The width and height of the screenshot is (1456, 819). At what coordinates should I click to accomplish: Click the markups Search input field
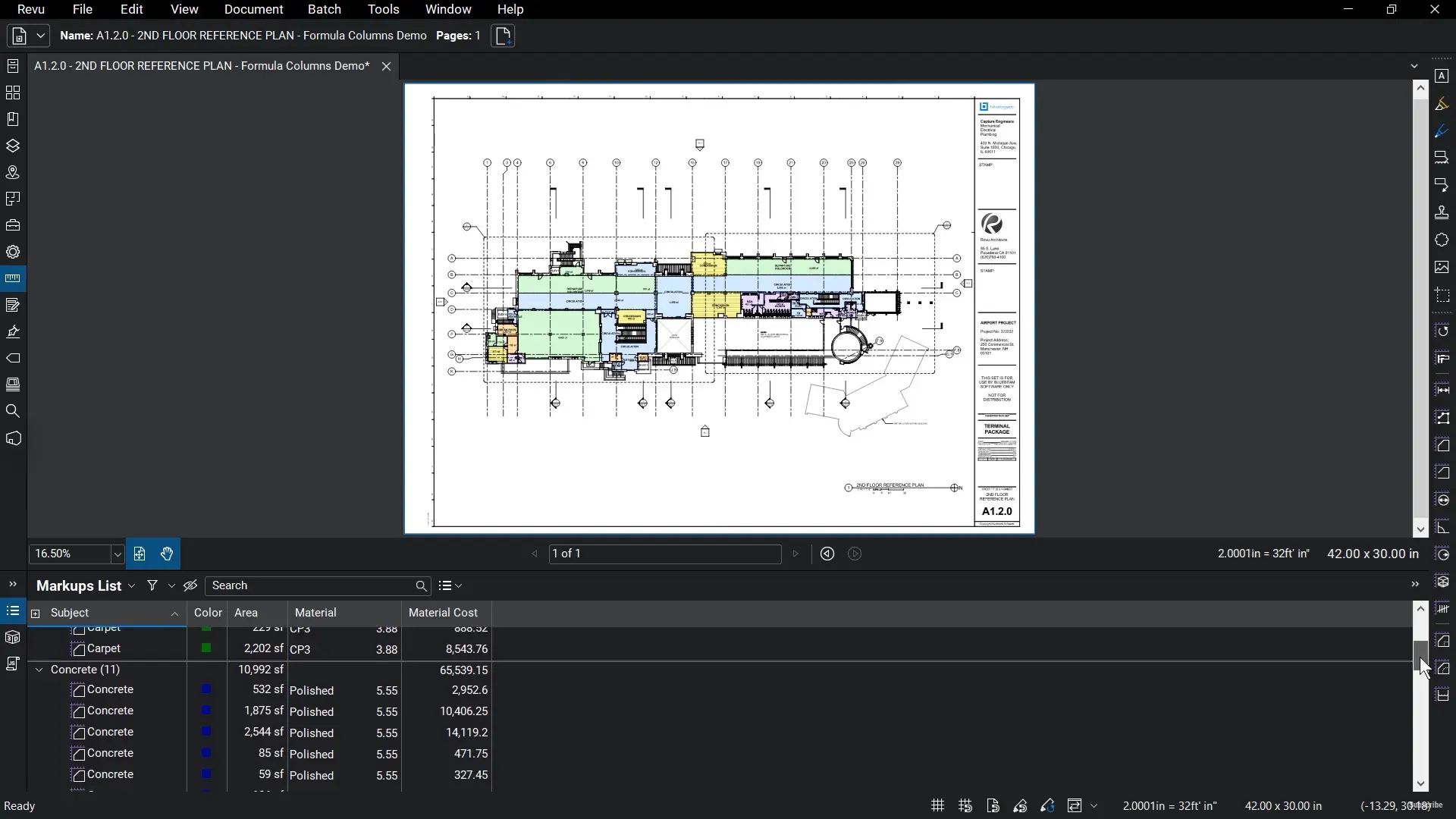311,585
